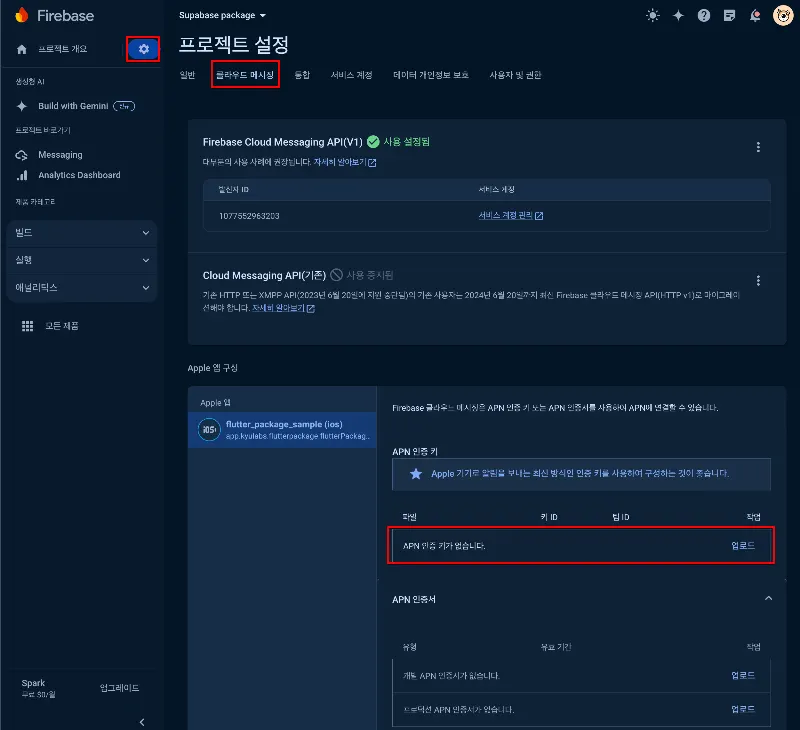Click the 발신자 ID column header

233,190
